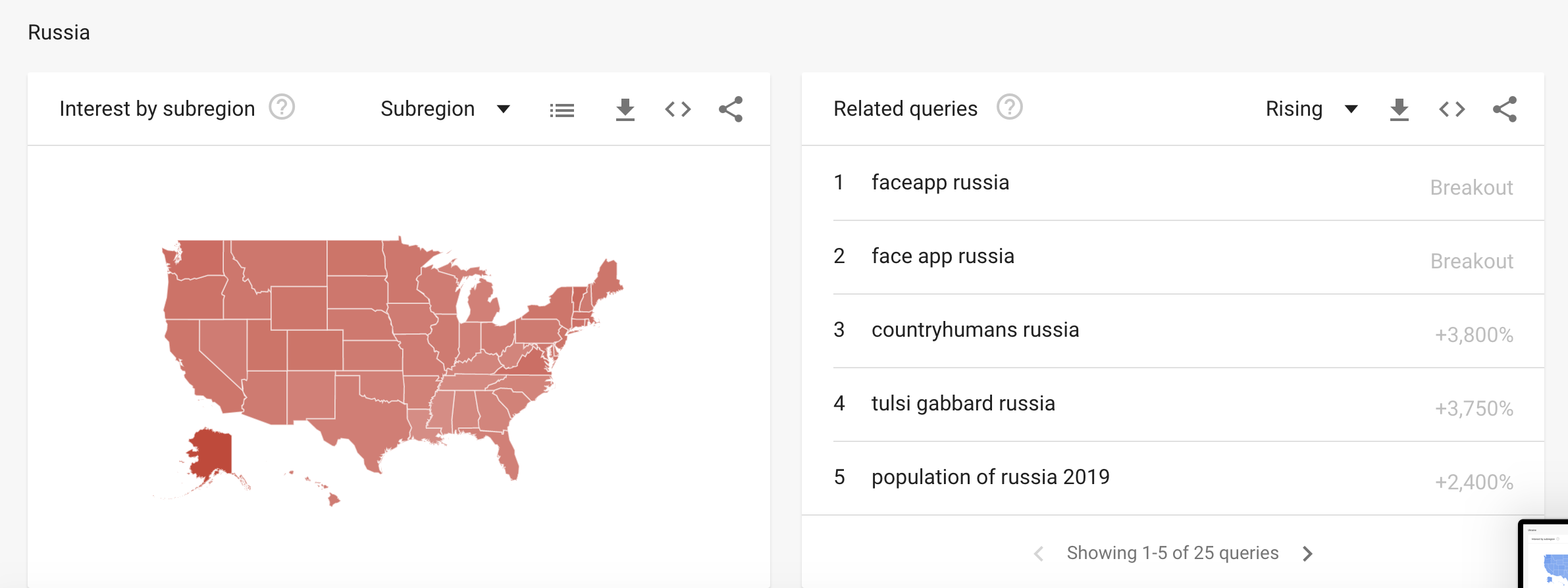The image size is (1568, 588).
Task: Open embed code for subregion map
Action: 677,109
